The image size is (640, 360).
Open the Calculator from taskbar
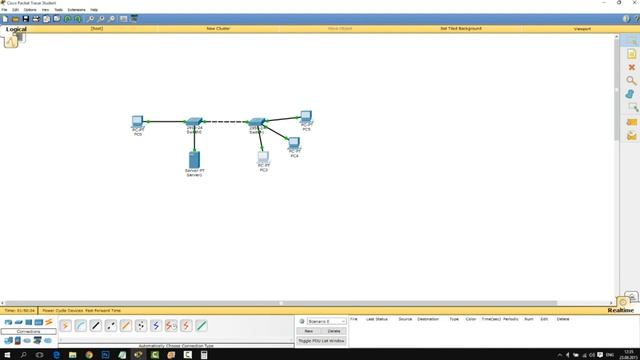coord(204,355)
